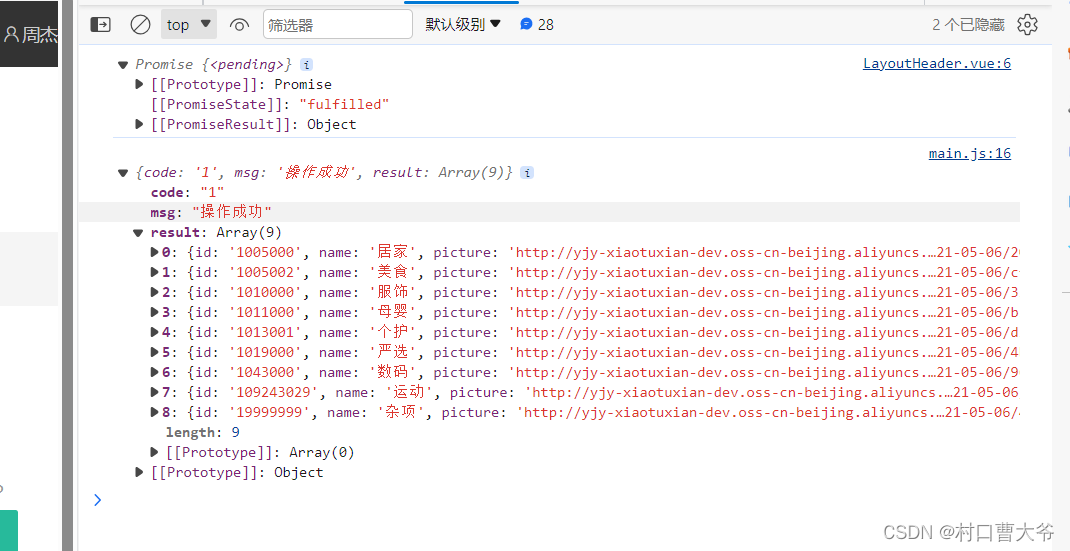The width and height of the screenshot is (1070, 551).
Task: Expand [[Prototype]]: Object row
Action: 139,472
